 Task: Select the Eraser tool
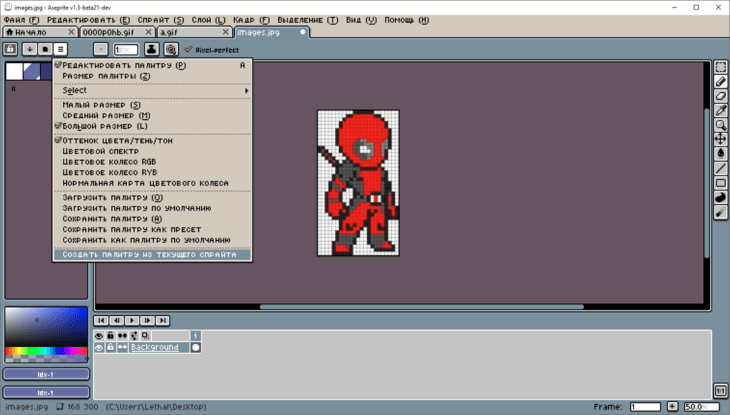[x=720, y=96]
